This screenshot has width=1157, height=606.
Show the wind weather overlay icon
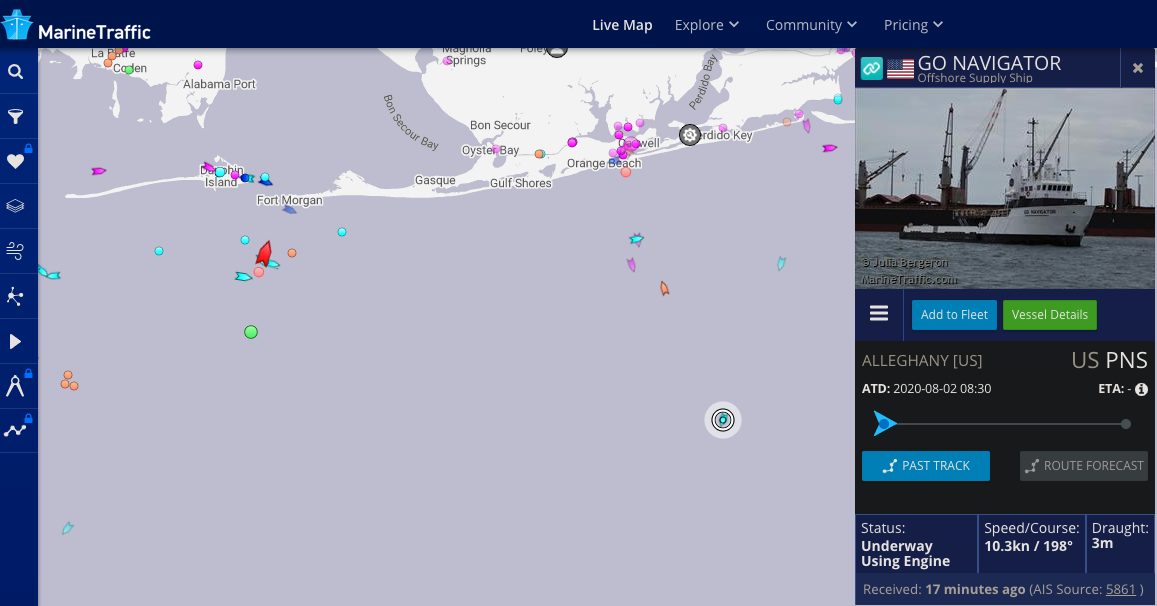(15, 251)
